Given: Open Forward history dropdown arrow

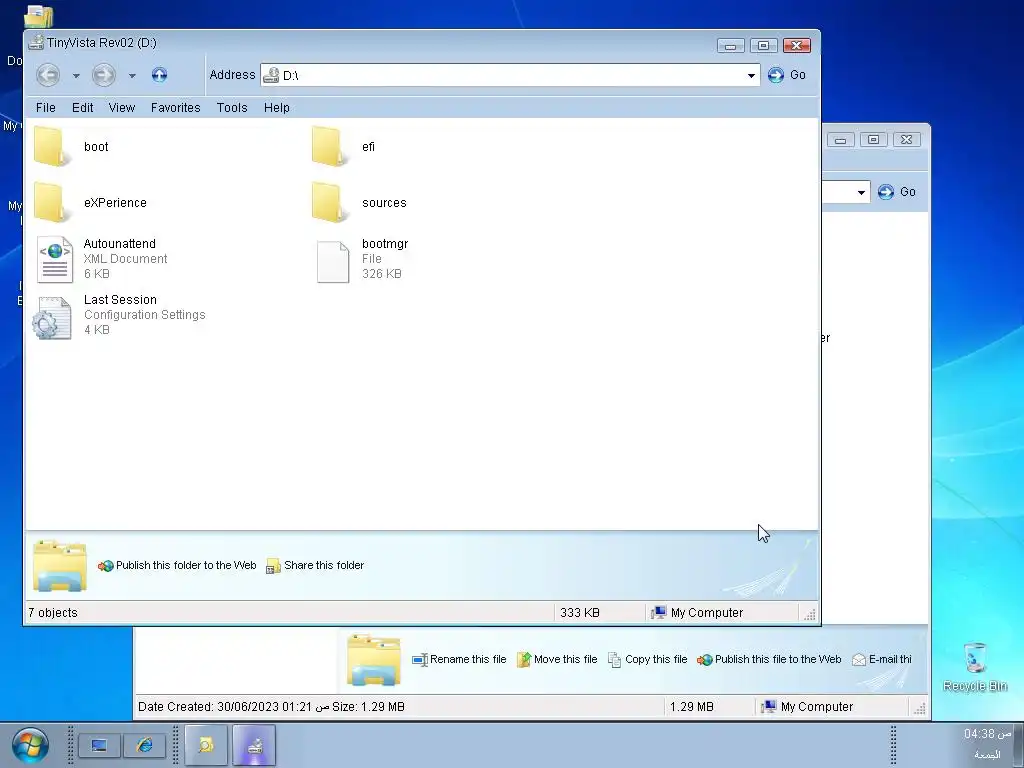Looking at the screenshot, I should [132, 76].
